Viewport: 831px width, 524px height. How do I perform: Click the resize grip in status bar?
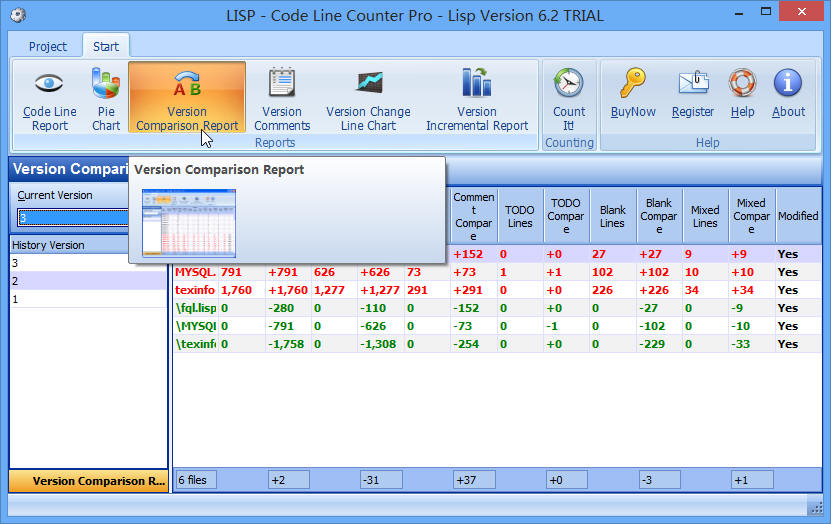816,508
